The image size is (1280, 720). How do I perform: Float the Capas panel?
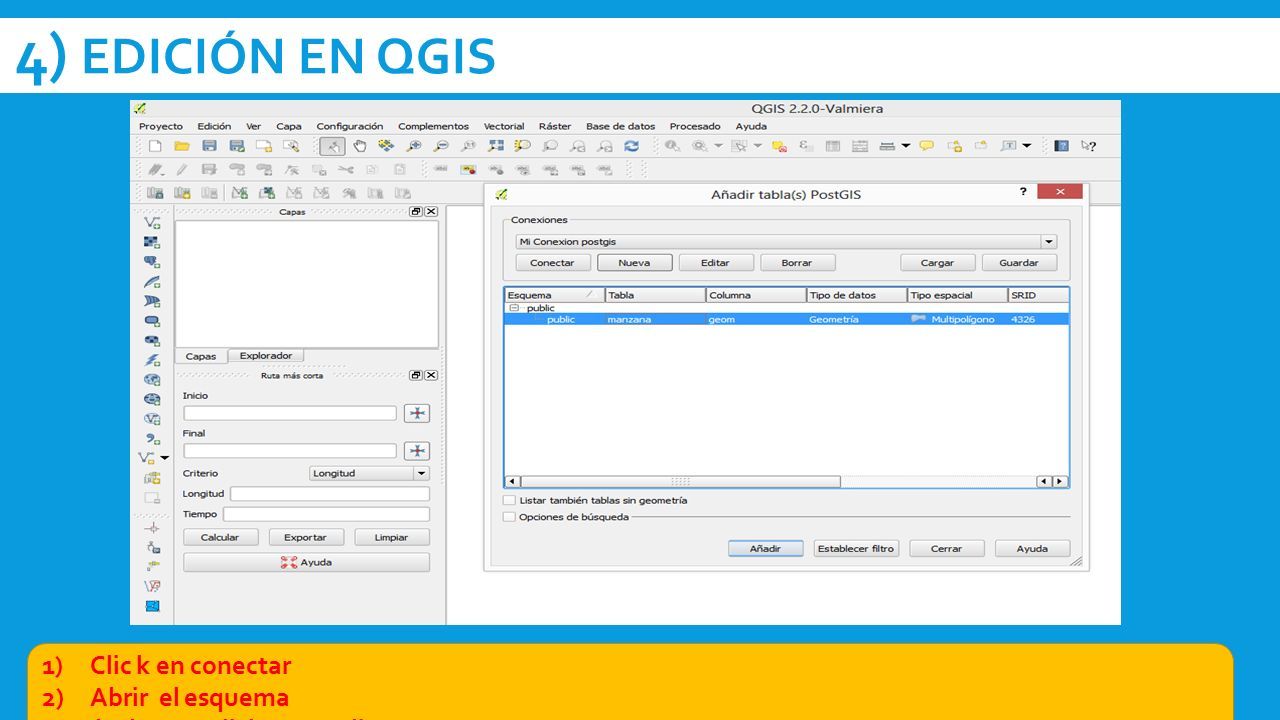tap(416, 212)
